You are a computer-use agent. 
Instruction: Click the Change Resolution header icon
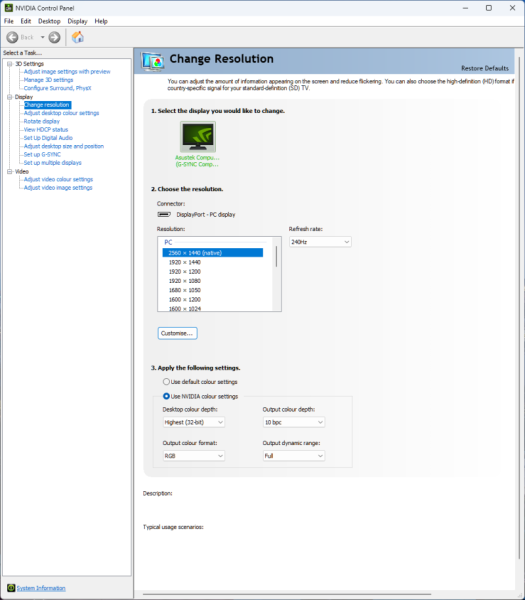(x=152, y=61)
